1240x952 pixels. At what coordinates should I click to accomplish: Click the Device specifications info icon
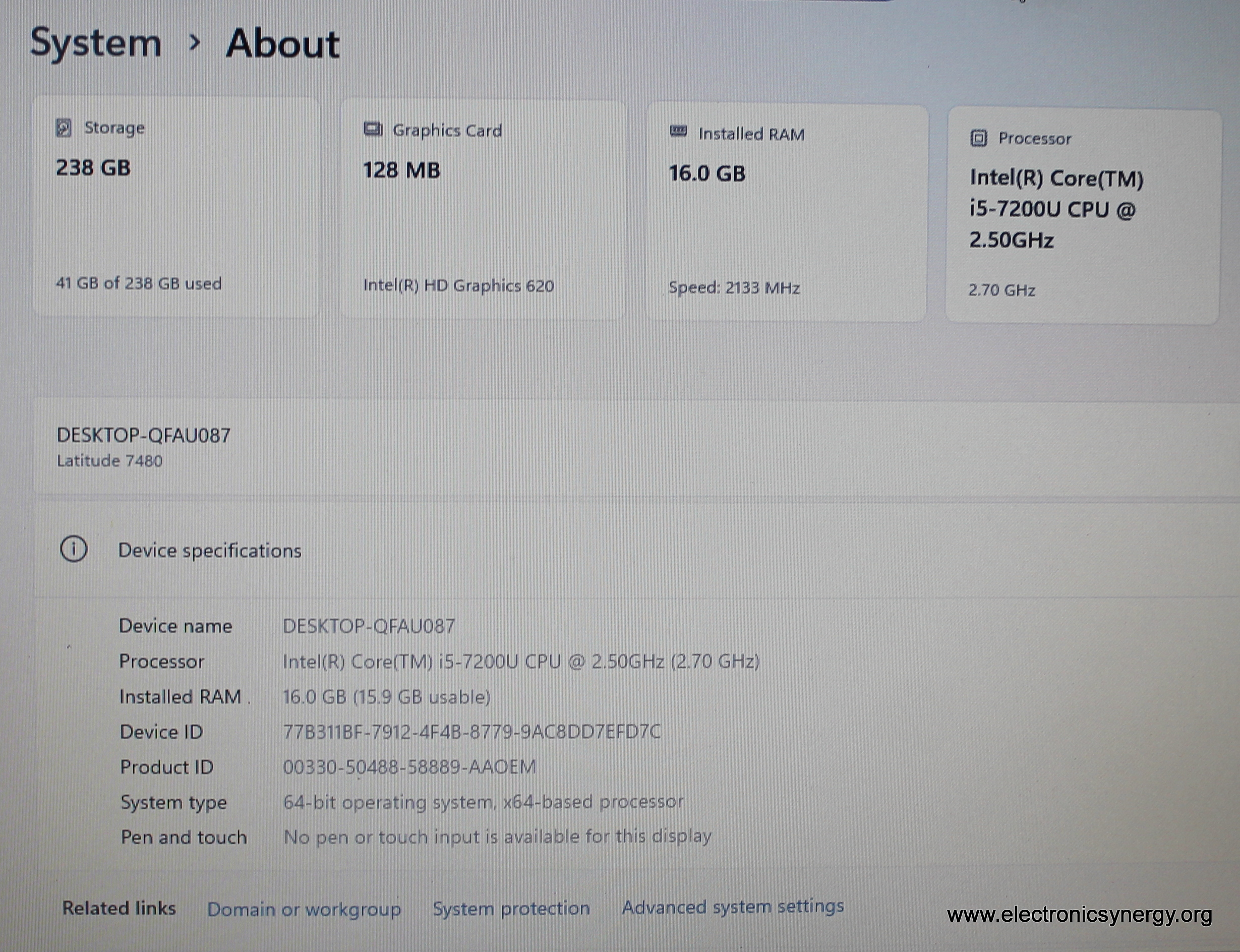pos(74,549)
